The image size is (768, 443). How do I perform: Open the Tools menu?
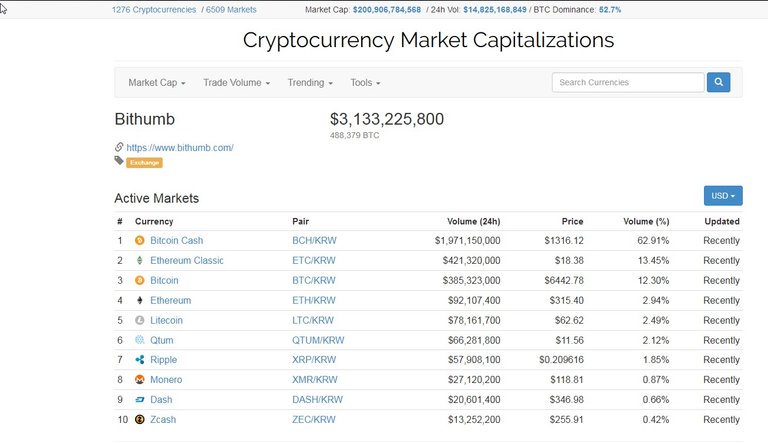[x=365, y=82]
